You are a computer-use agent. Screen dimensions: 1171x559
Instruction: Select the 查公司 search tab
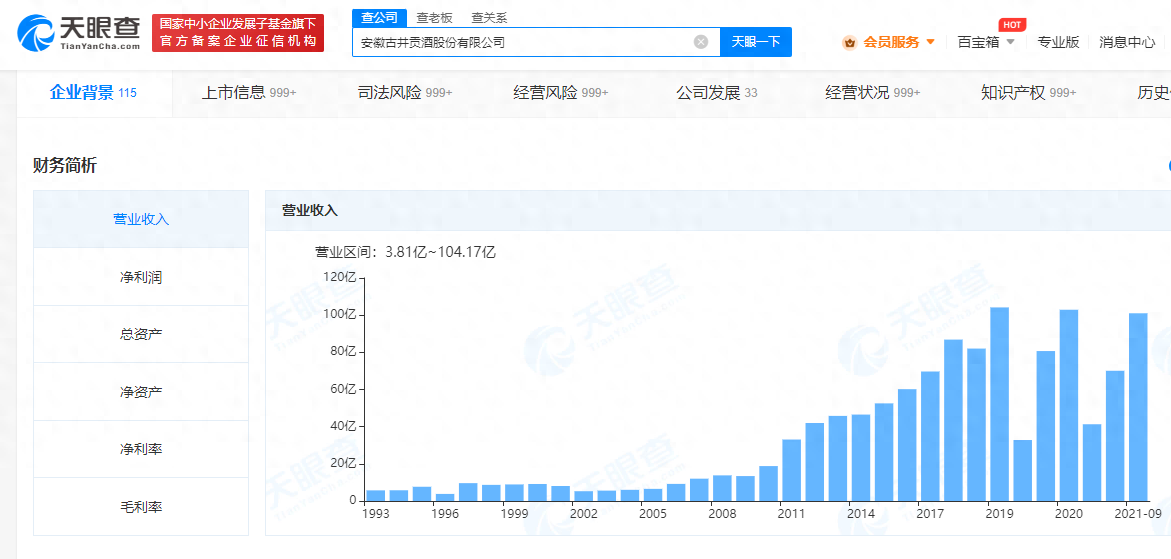(379, 18)
